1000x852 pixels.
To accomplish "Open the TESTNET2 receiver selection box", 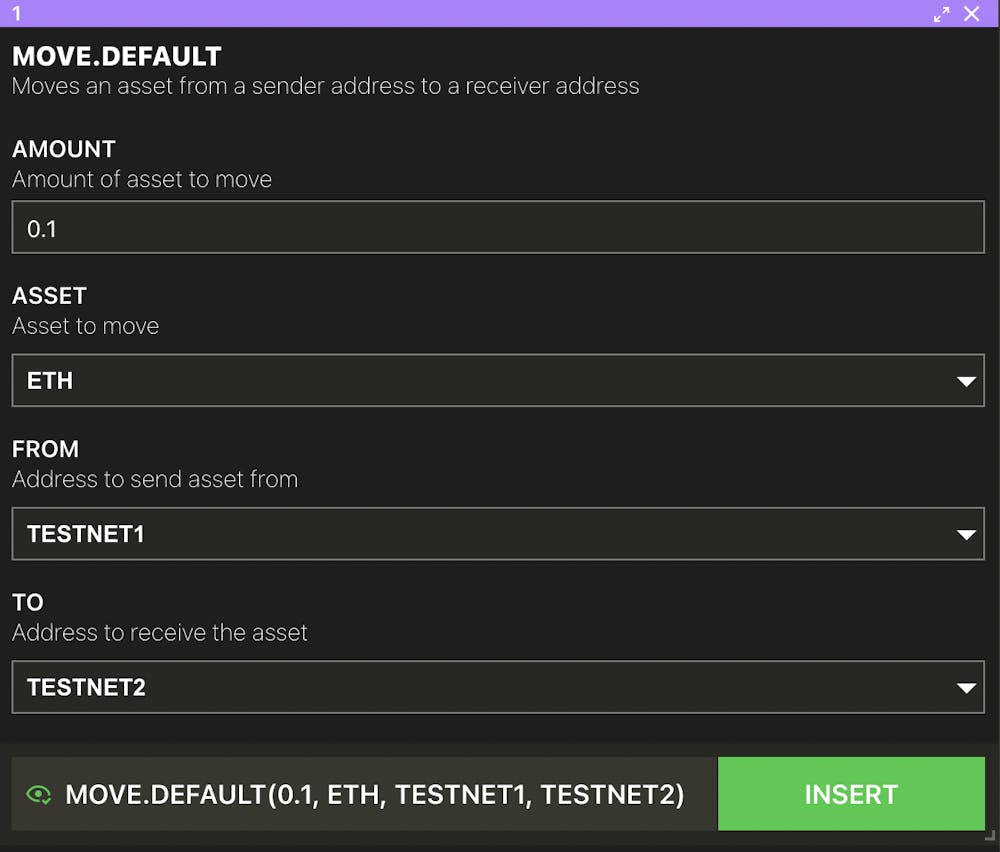I will (498, 687).
